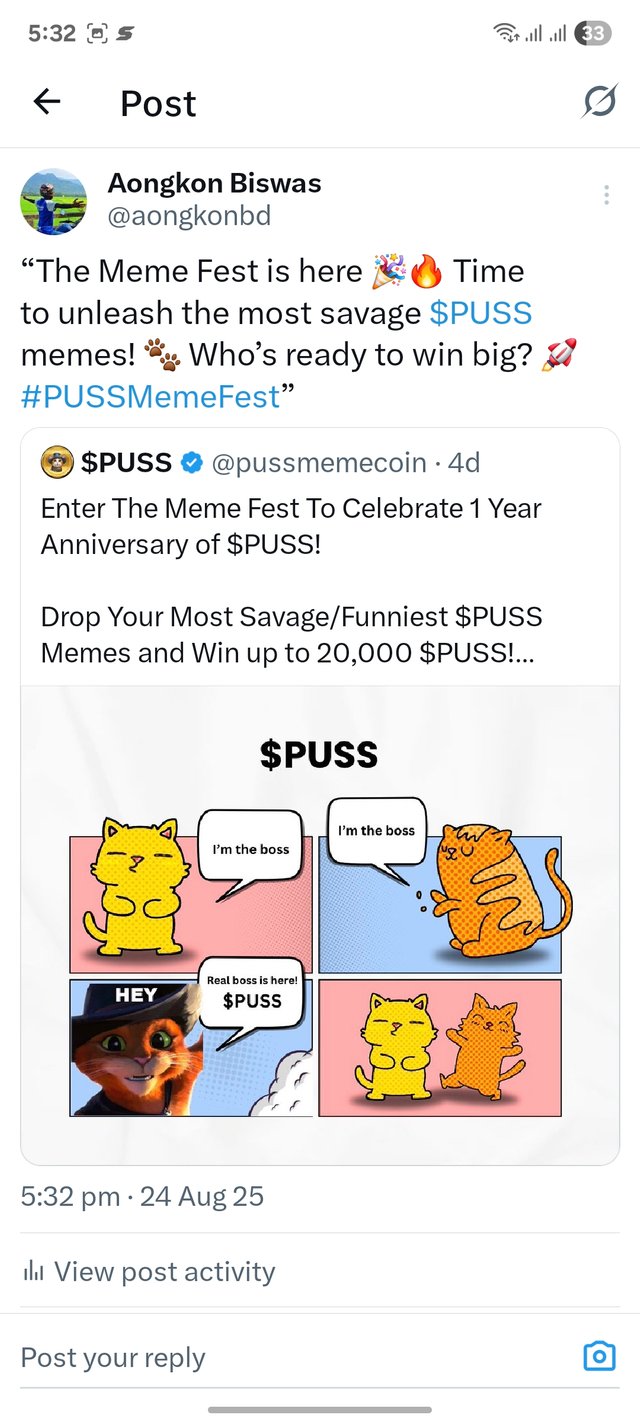Tap the post timestamp 5:32 pm

tap(70, 1196)
